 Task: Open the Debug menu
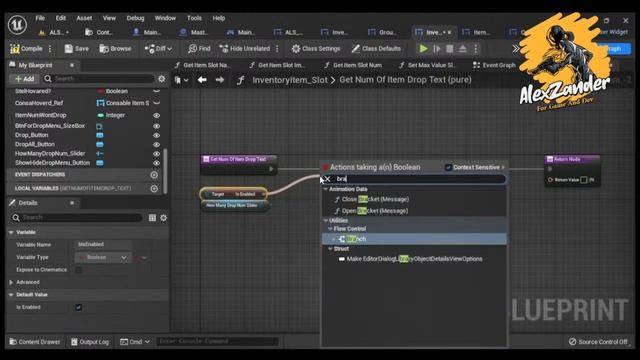click(x=135, y=18)
